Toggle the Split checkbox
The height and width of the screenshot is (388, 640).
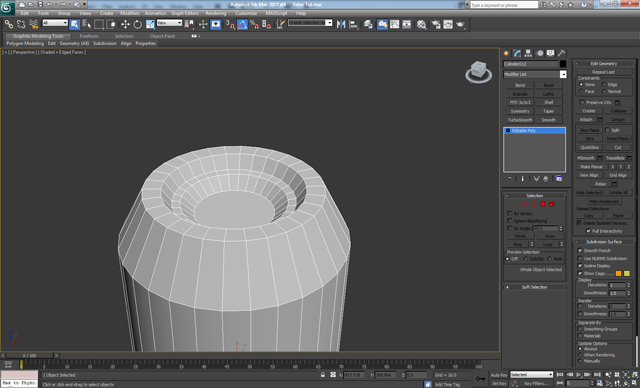(x=607, y=130)
